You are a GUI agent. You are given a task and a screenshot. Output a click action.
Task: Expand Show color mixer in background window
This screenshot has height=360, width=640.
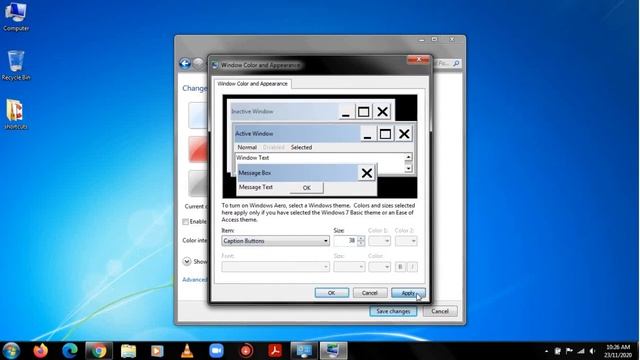click(x=187, y=261)
